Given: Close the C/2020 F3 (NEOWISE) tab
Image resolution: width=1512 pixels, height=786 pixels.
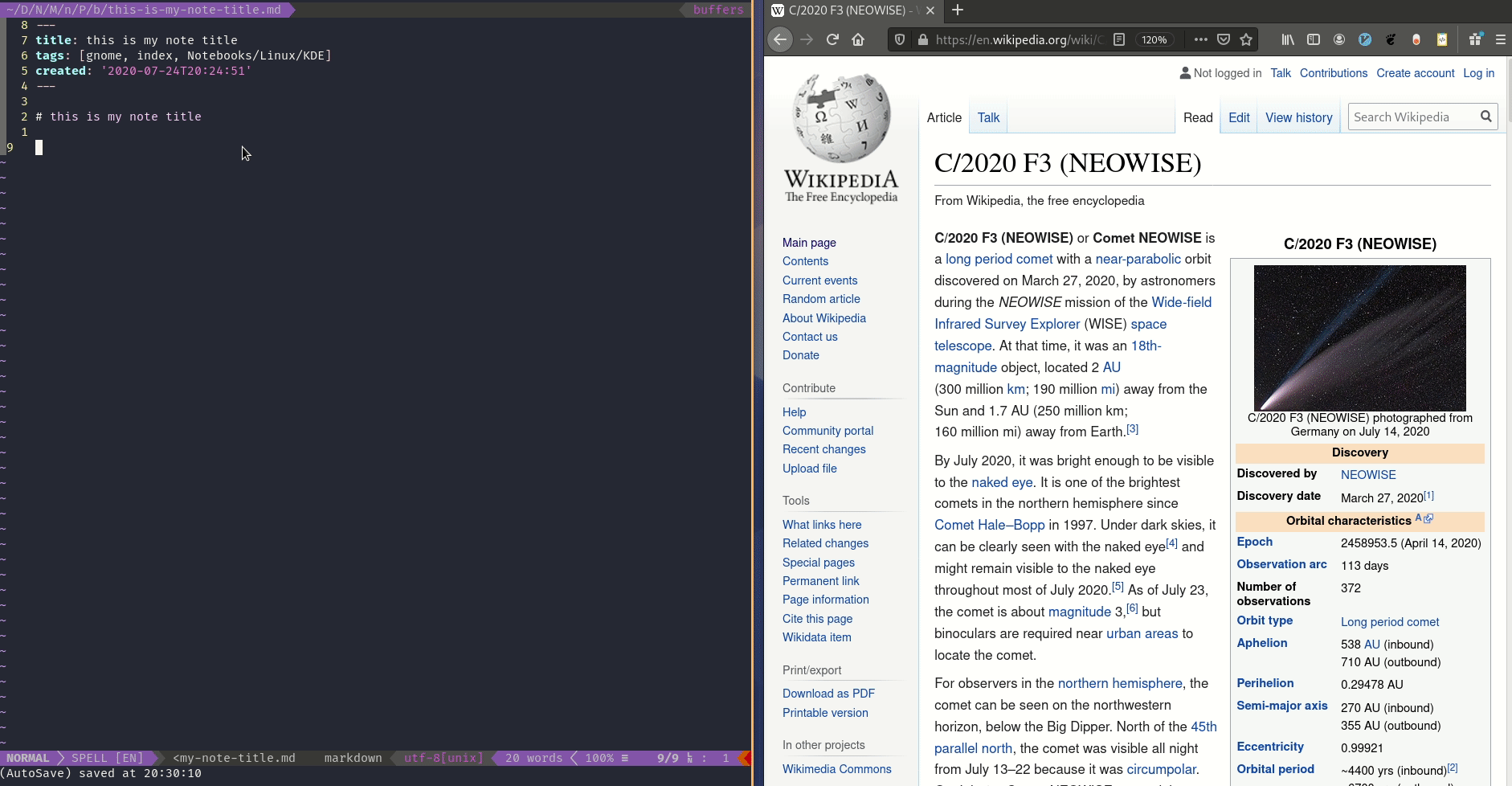Looking at the screenshot, I should [x=930, y=10].
